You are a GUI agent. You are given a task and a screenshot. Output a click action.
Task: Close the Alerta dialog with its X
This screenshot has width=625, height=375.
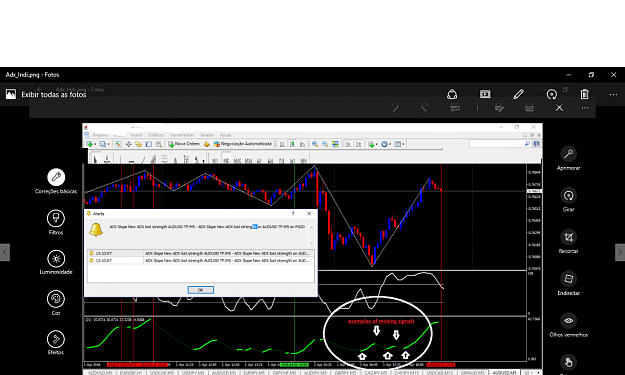[x=309, y=214]
